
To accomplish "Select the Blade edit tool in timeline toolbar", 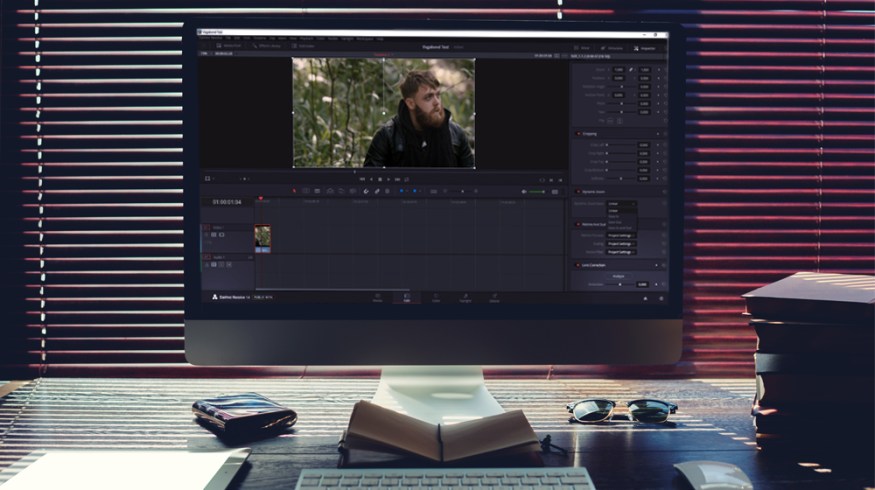I will click(x=318, y=191).
